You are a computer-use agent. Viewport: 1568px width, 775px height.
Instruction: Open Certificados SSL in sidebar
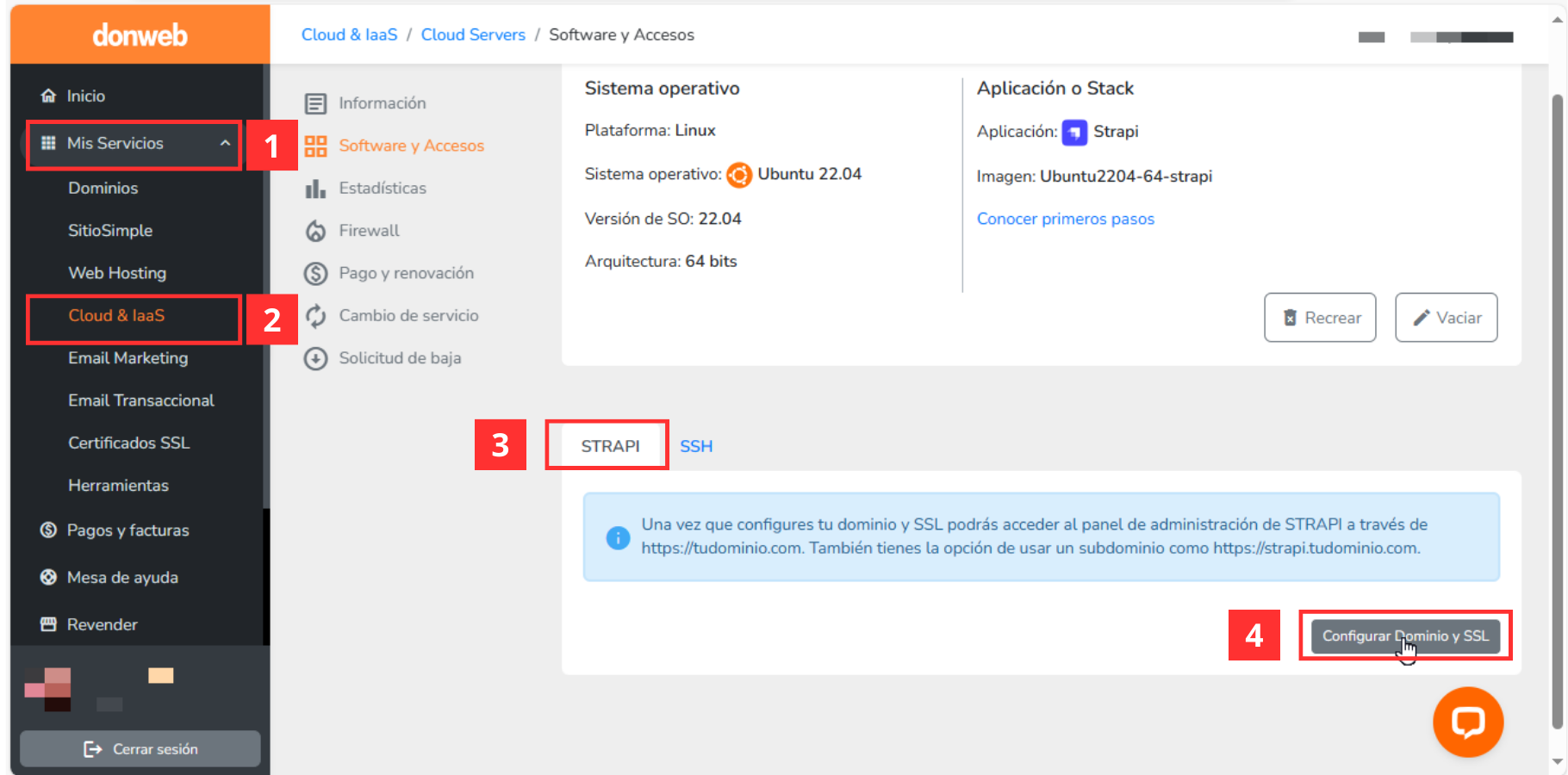pyautogui.click(x=128, y=443)
